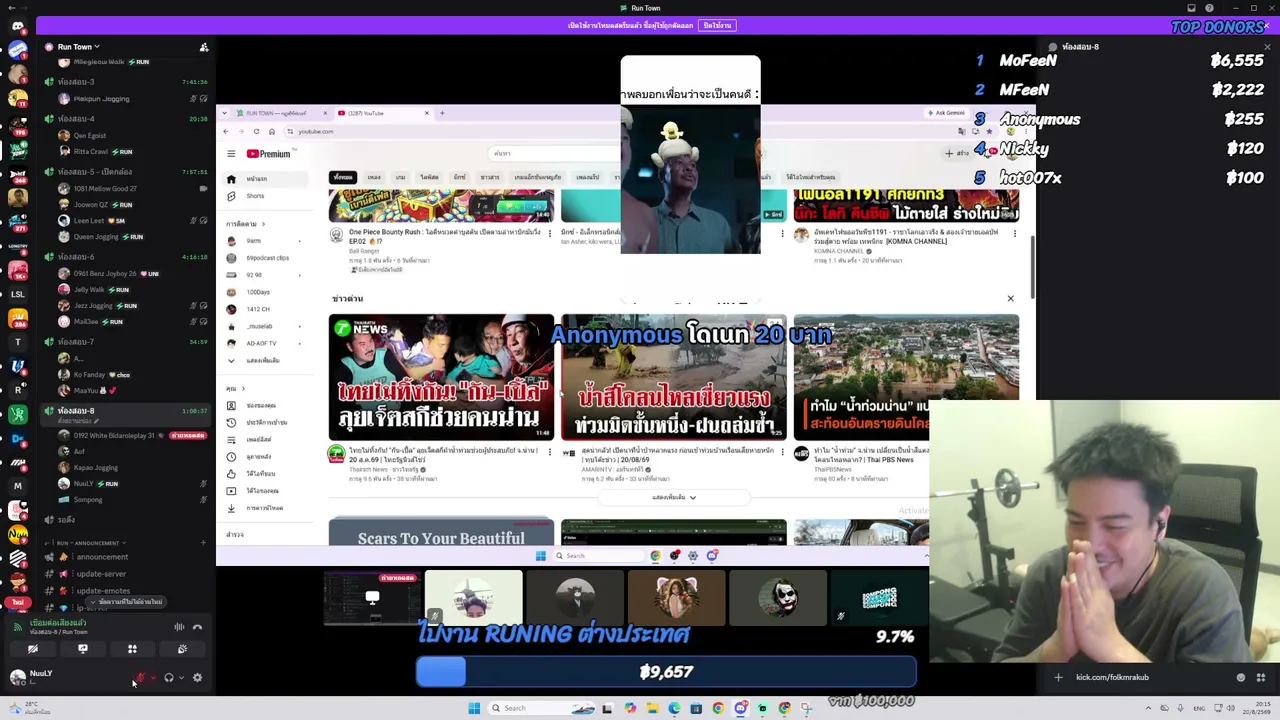The width and height of the screenshot is (1280, 720).
Task: Open a new browser tab with the plus
Action: point(442,113)
